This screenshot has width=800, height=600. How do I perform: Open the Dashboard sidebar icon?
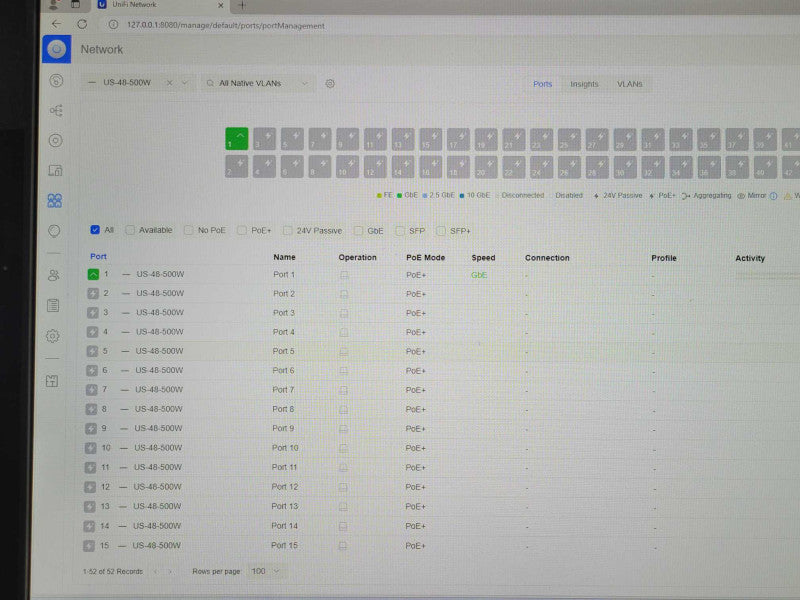[x=56, y=81]
